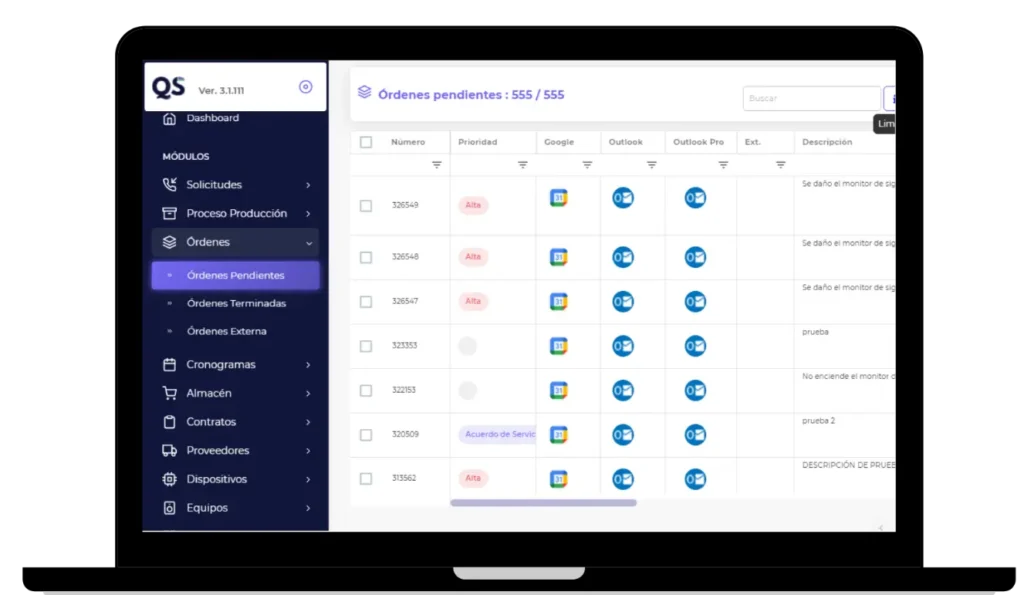Expand the Proveedores chevron
The height and width of the screenshot is (595, 1024).
pyautogui.click(x=308, y=451)
